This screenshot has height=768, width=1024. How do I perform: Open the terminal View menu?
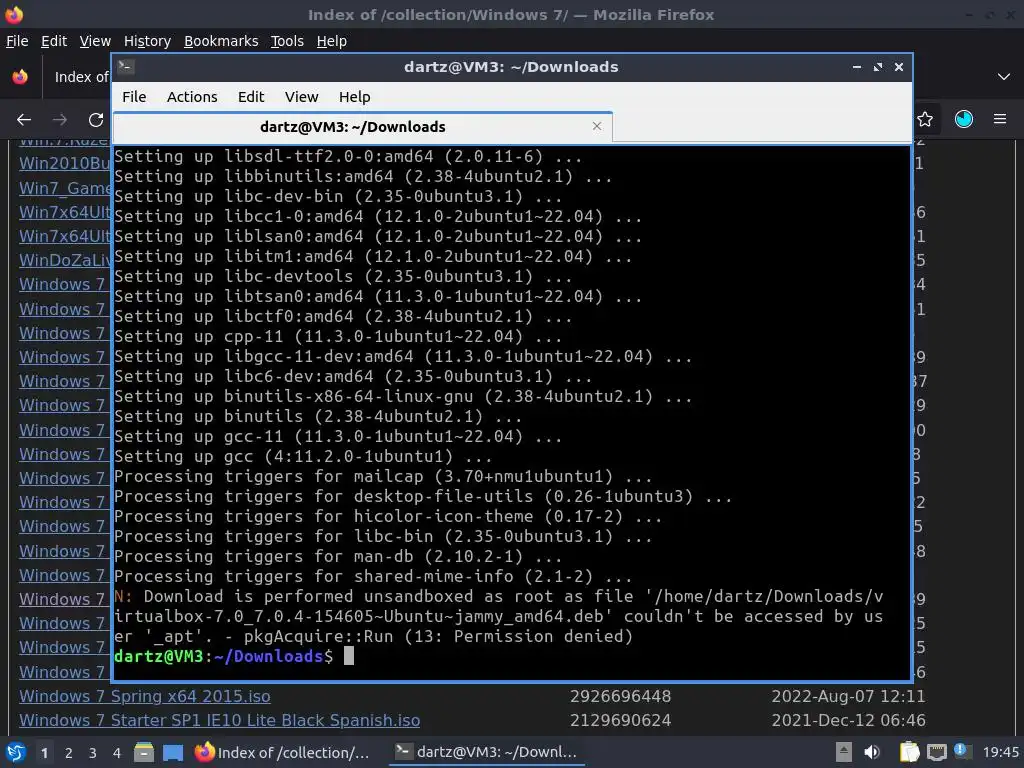coord(301,97)
